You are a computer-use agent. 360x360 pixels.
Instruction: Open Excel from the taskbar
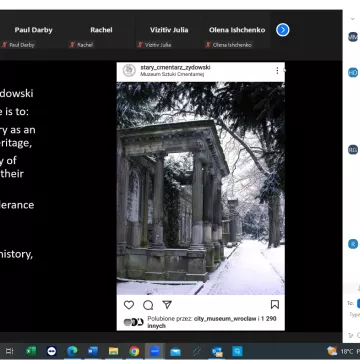[31, 351]
